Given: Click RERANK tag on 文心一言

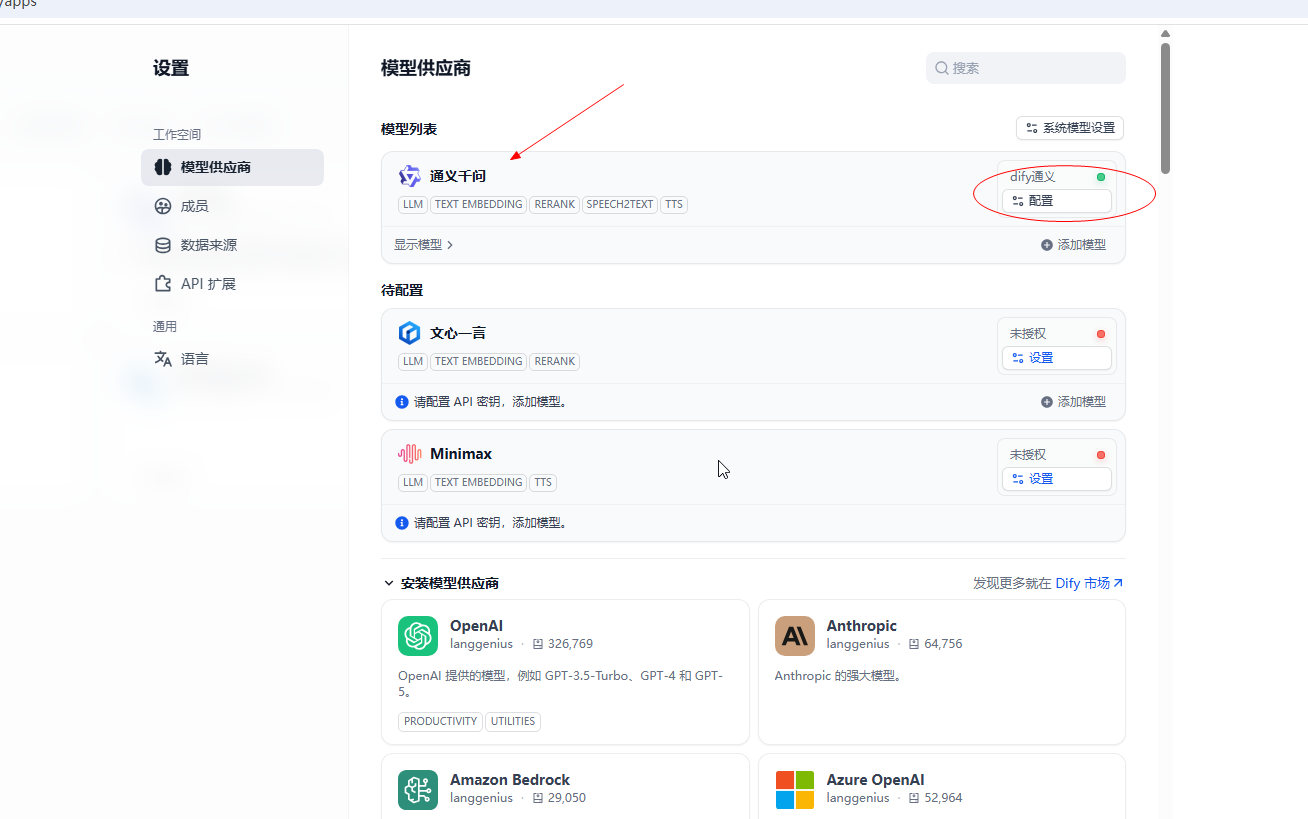Looking at the screenshot, I should (x=555, y=361).
